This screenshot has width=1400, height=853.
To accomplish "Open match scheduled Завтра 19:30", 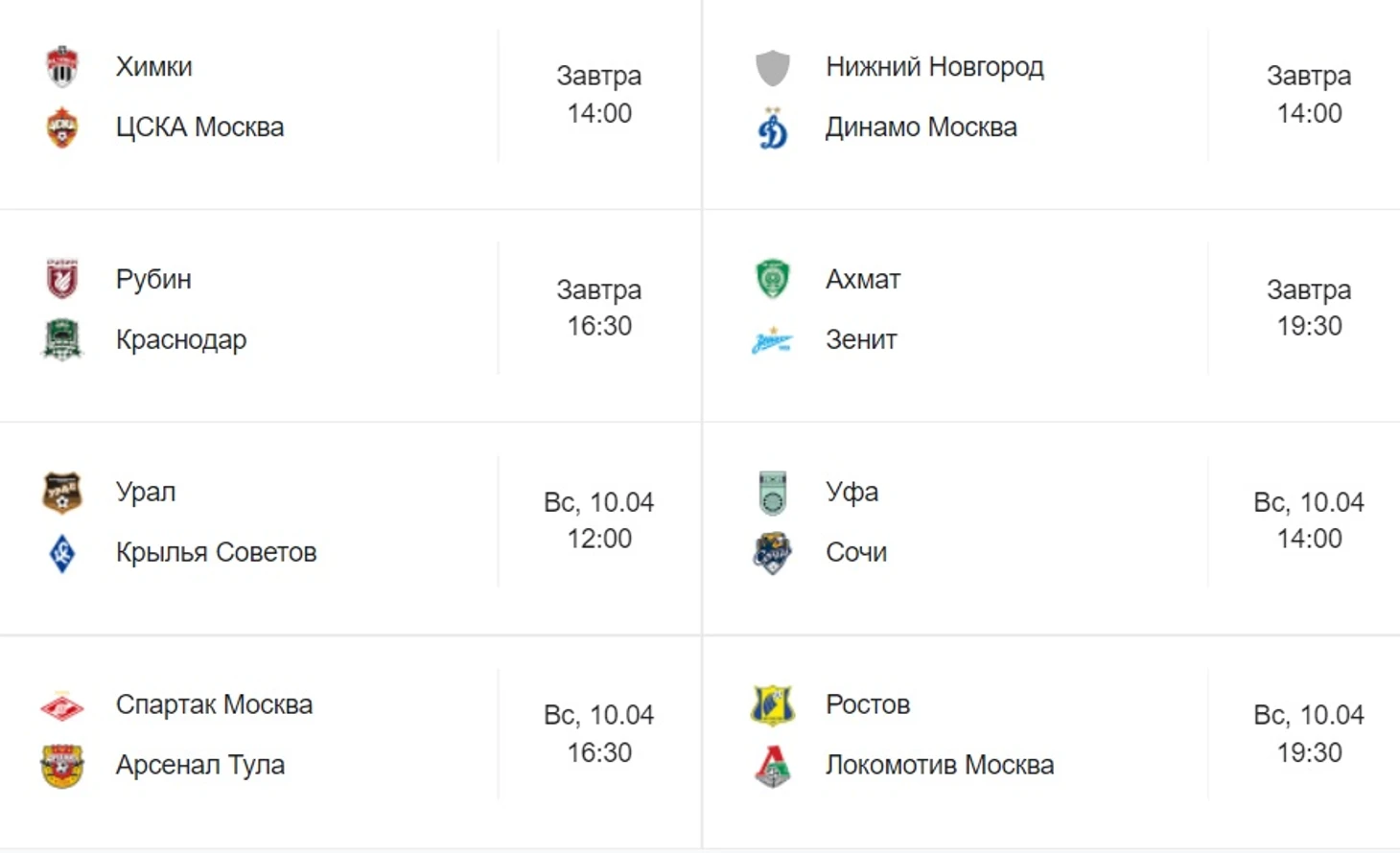I will pos(1309,308).
